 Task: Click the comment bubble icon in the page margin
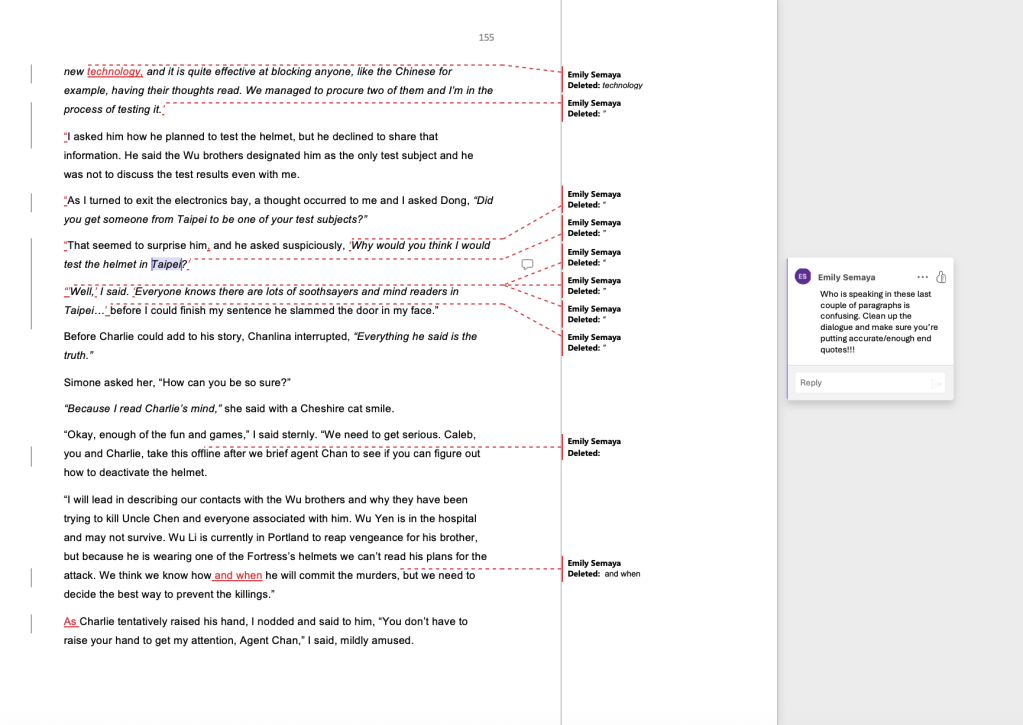point(528,264)
